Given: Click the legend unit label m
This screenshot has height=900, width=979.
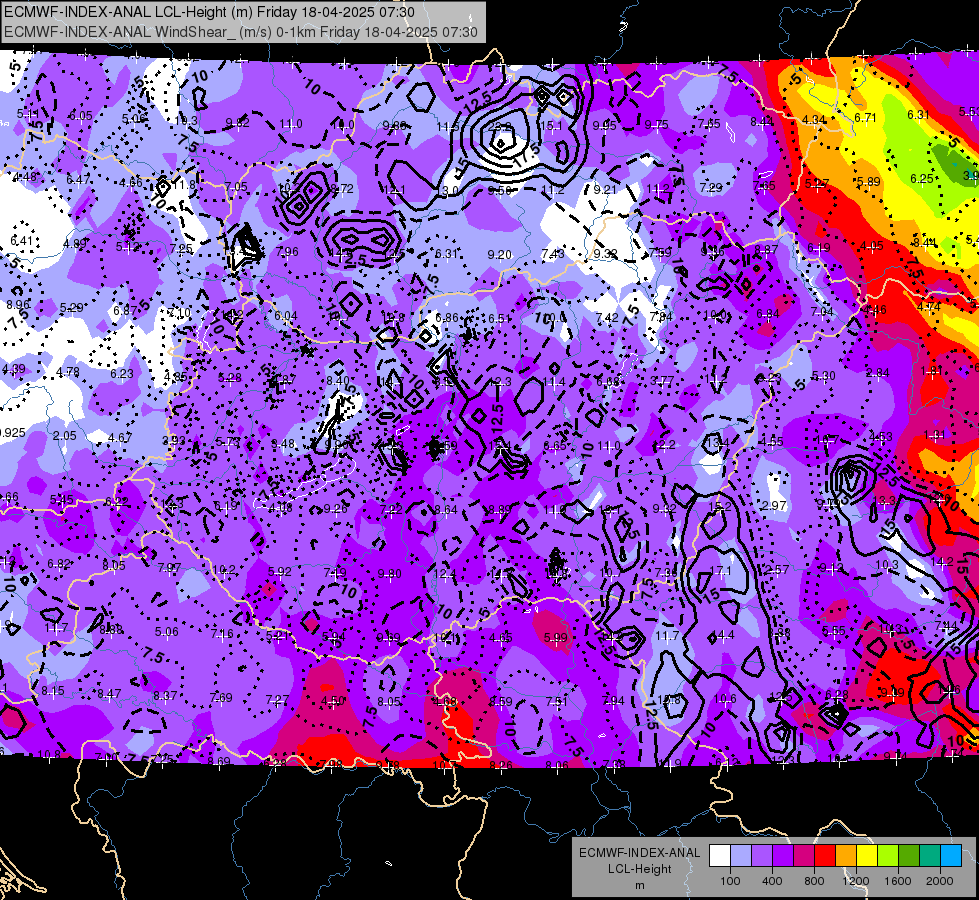Looking at the screenshot, I should [x=640, y=885].
